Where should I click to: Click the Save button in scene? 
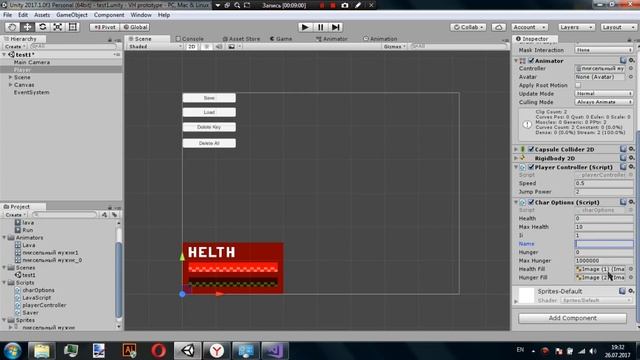coord(209,98)
